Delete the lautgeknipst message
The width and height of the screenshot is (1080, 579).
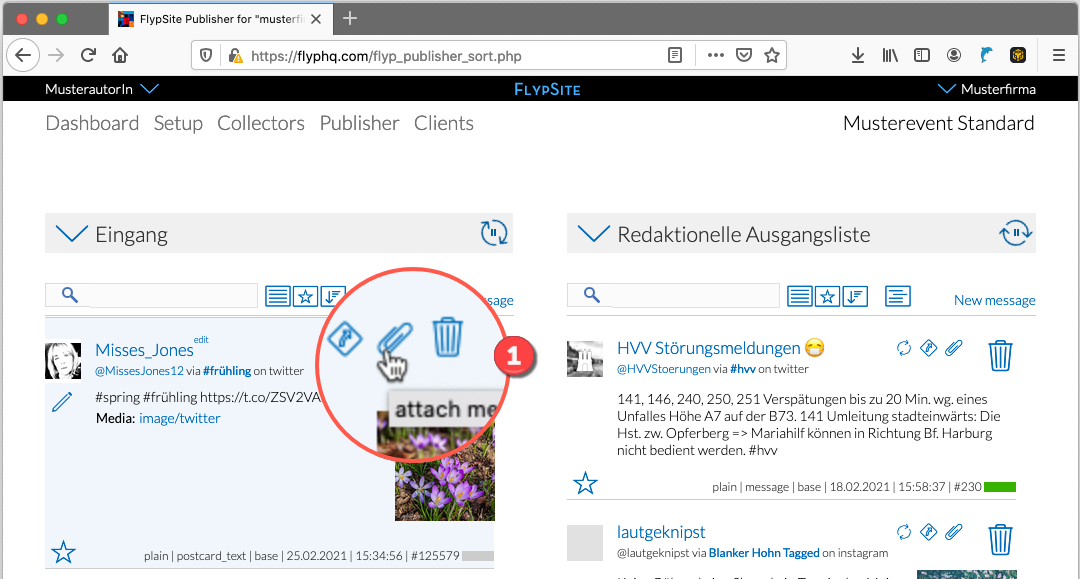[x=1000, y=539]
